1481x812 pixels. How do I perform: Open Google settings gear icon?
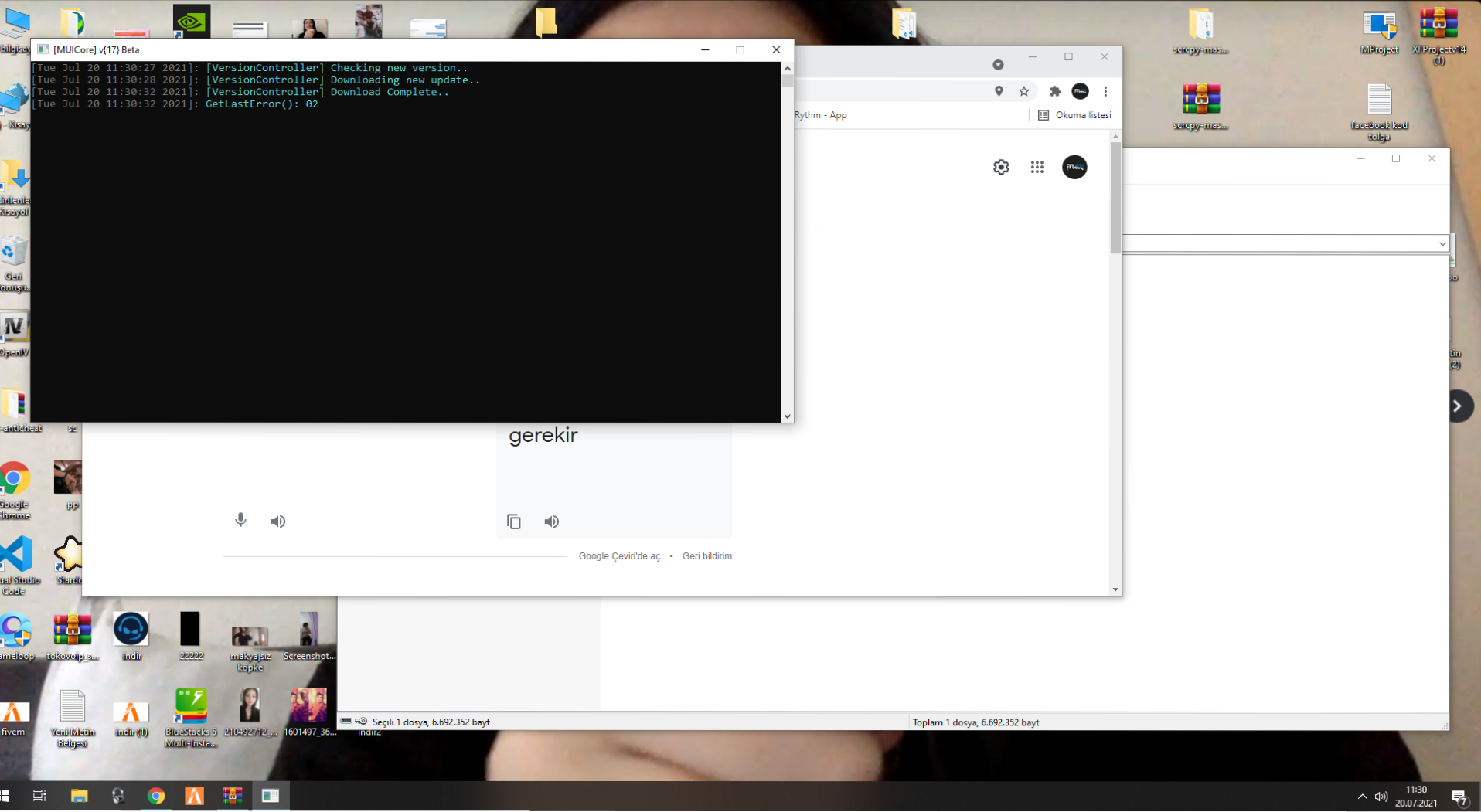pos(1001,167)
